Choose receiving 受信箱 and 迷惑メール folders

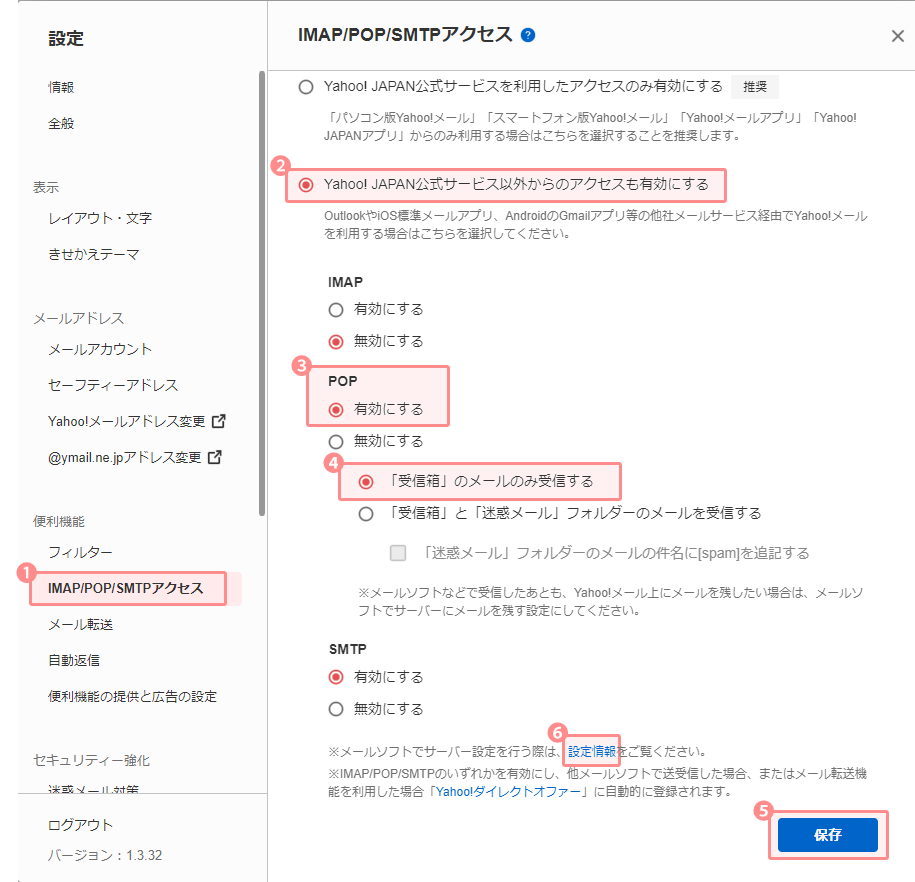tap(366, 514)
